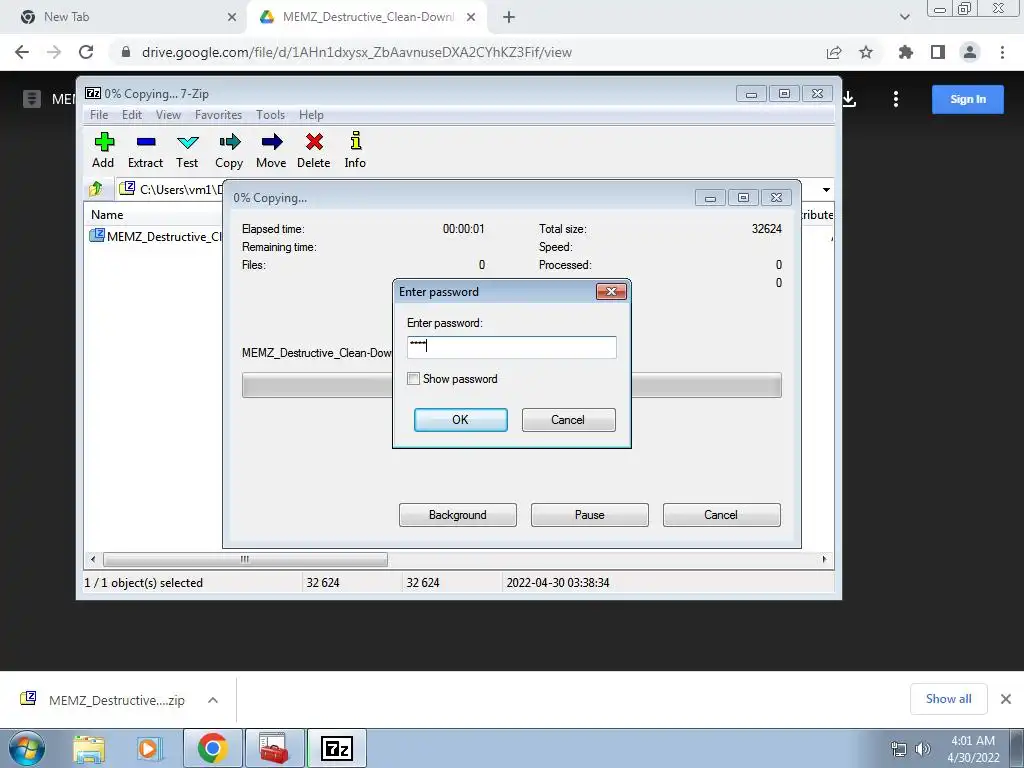Open the View menu in 7-Zip

pos(168,115)
